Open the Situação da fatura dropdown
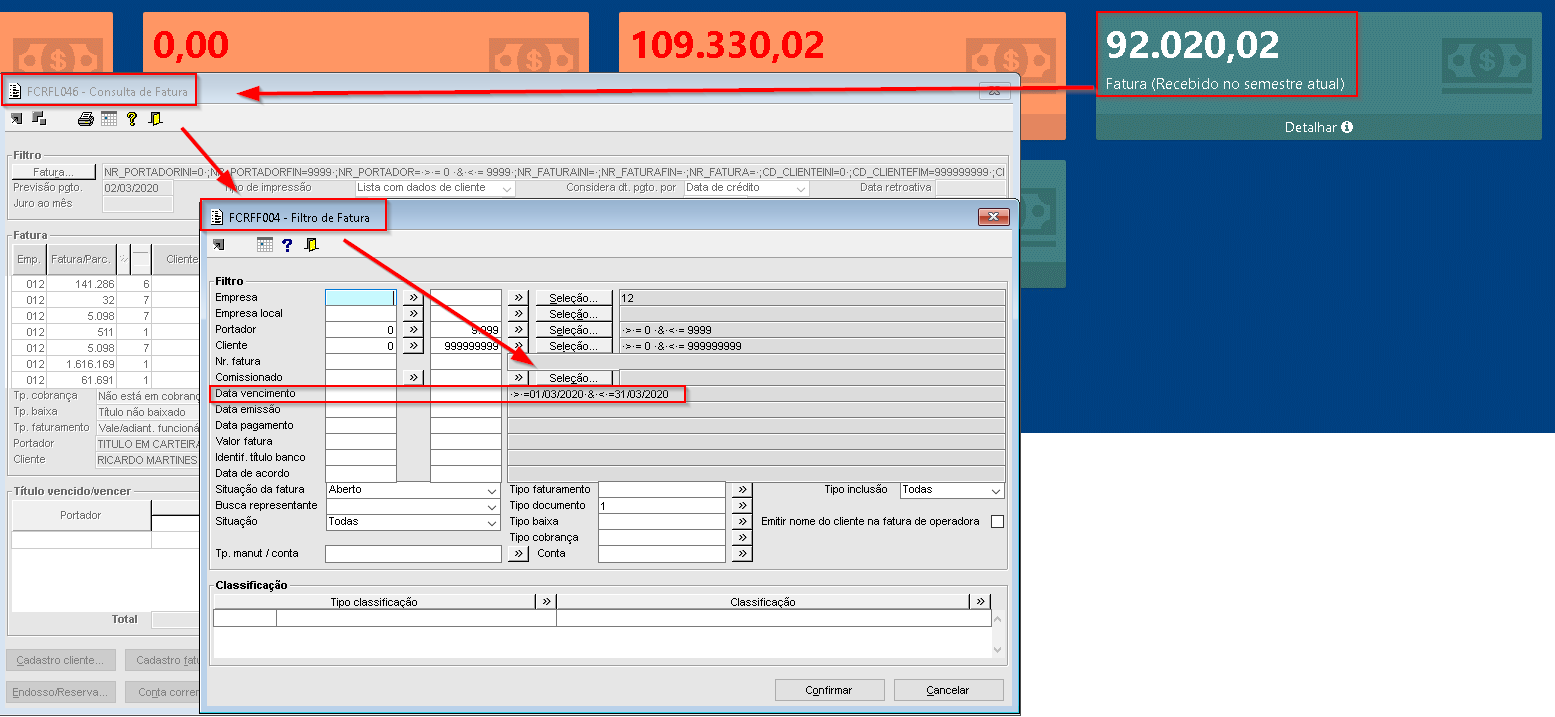This screenshot has width=1555, height=717. pos(491,491)
